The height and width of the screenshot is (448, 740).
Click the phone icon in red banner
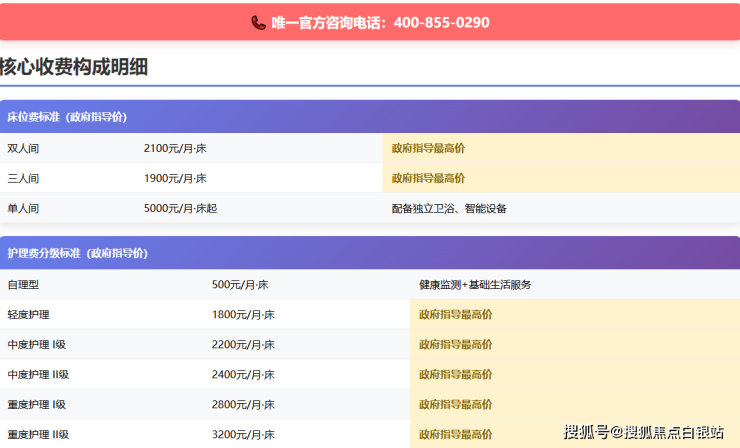(258, 22)
